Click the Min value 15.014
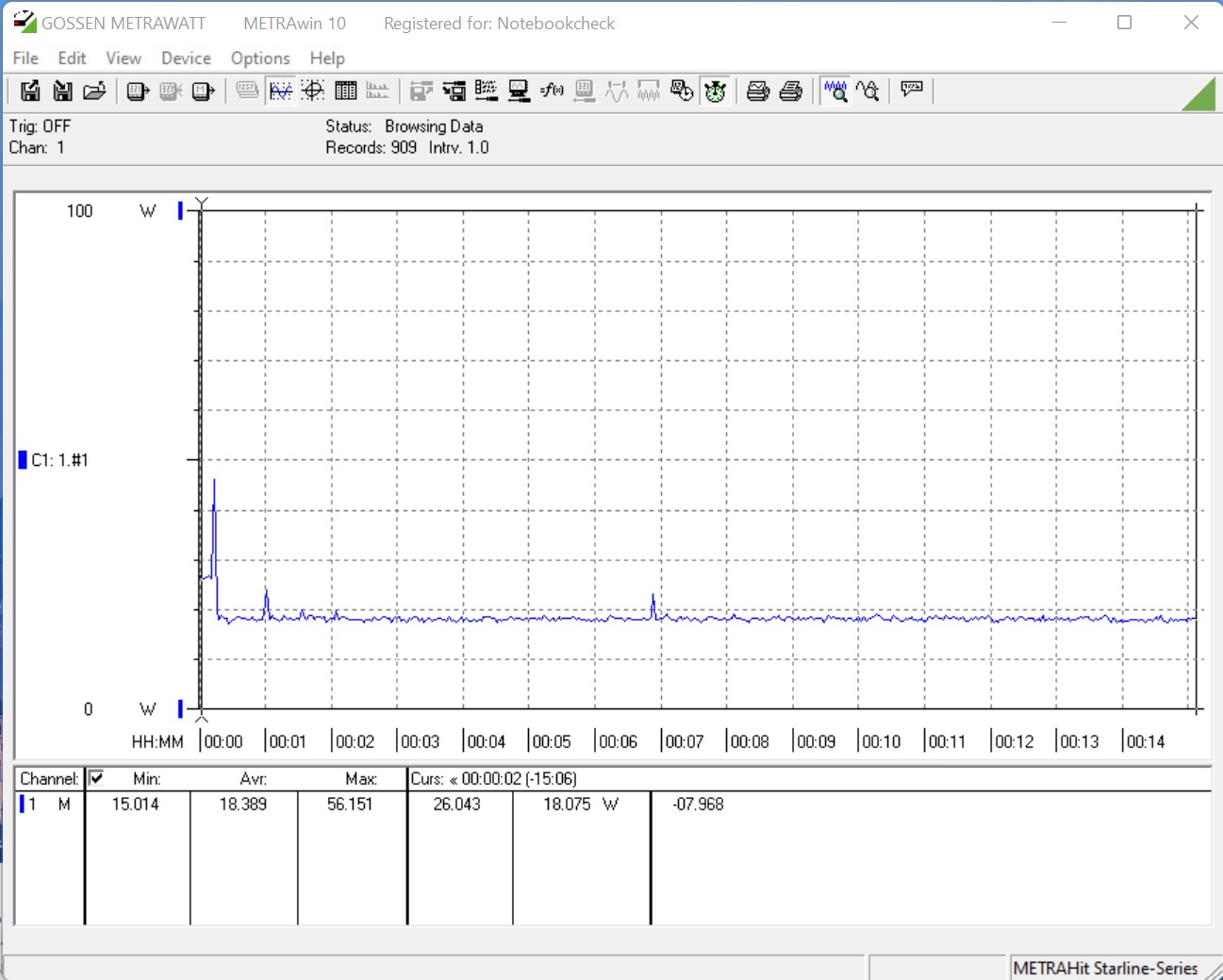Screen dimensions: 1223x980 136,805
